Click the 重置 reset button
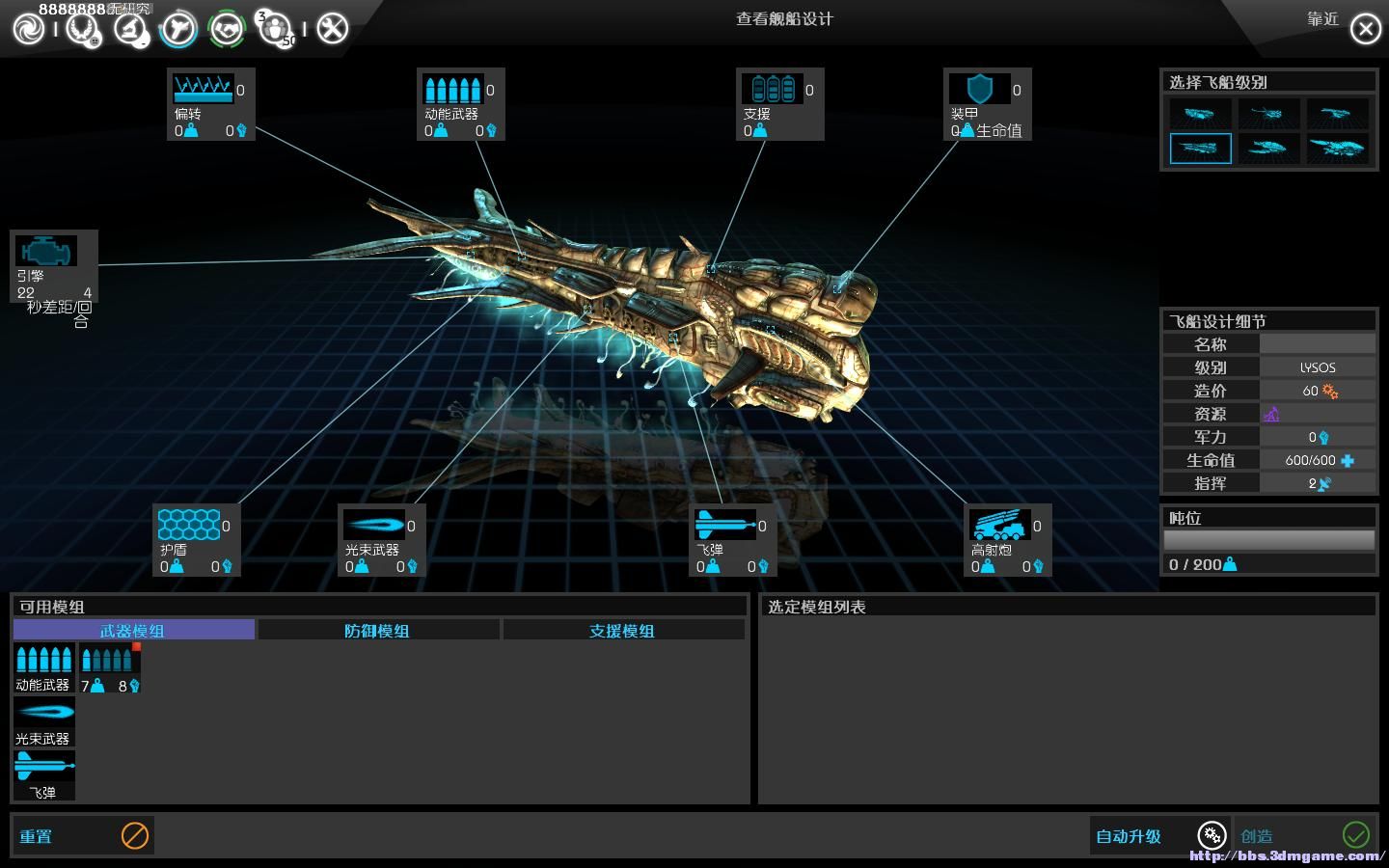 (x=84, y=835)
